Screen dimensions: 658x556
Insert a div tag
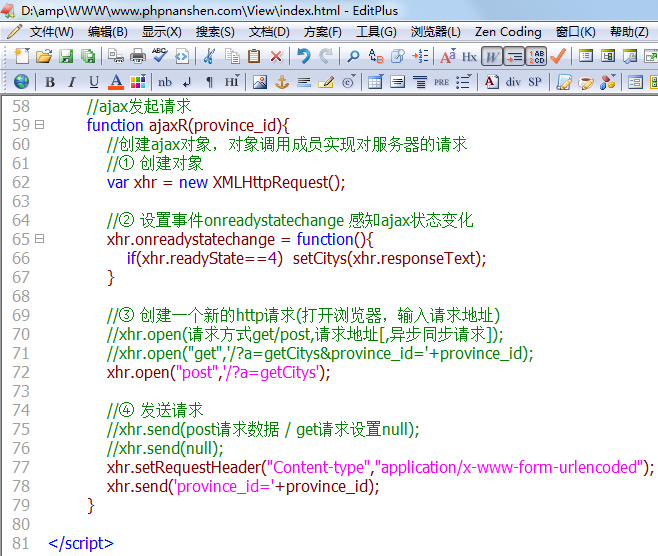pyautogui.click(x=513, y=82)
